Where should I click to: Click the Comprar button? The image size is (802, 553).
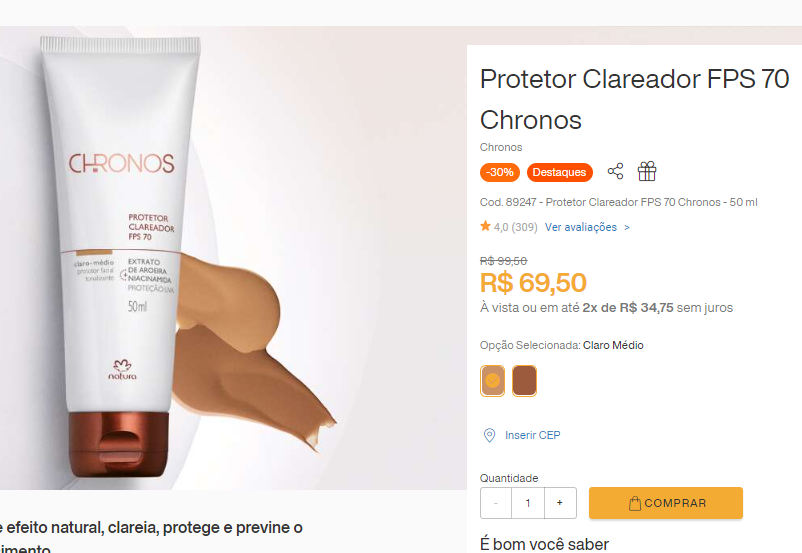click(x=666, y=503)
